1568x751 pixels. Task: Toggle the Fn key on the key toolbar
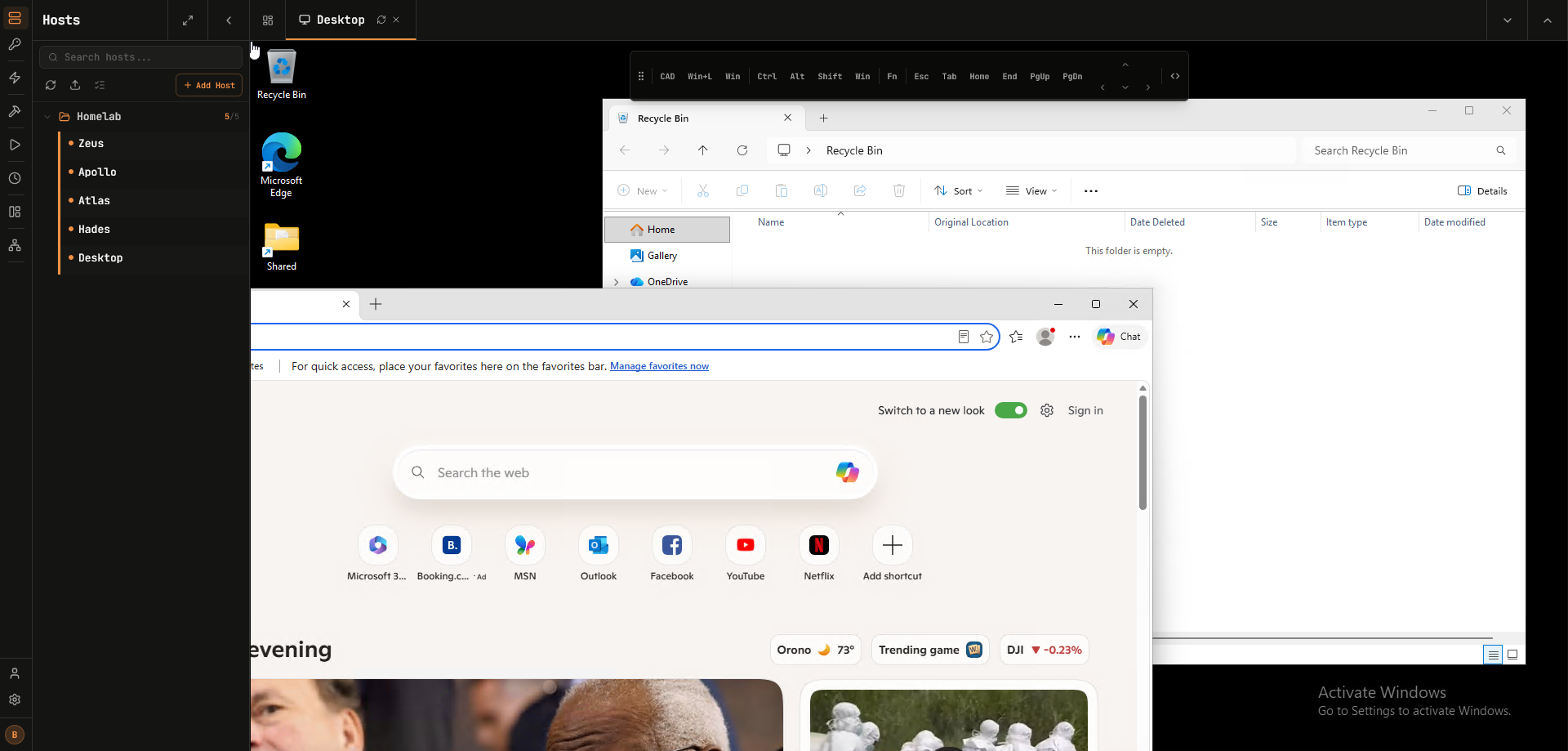(892, 76)
